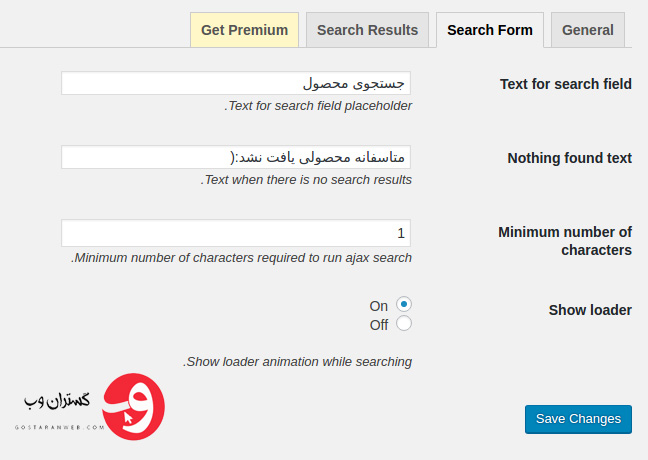
Task: Switch to the Search Results tab
Action: (x=367, y=30)
